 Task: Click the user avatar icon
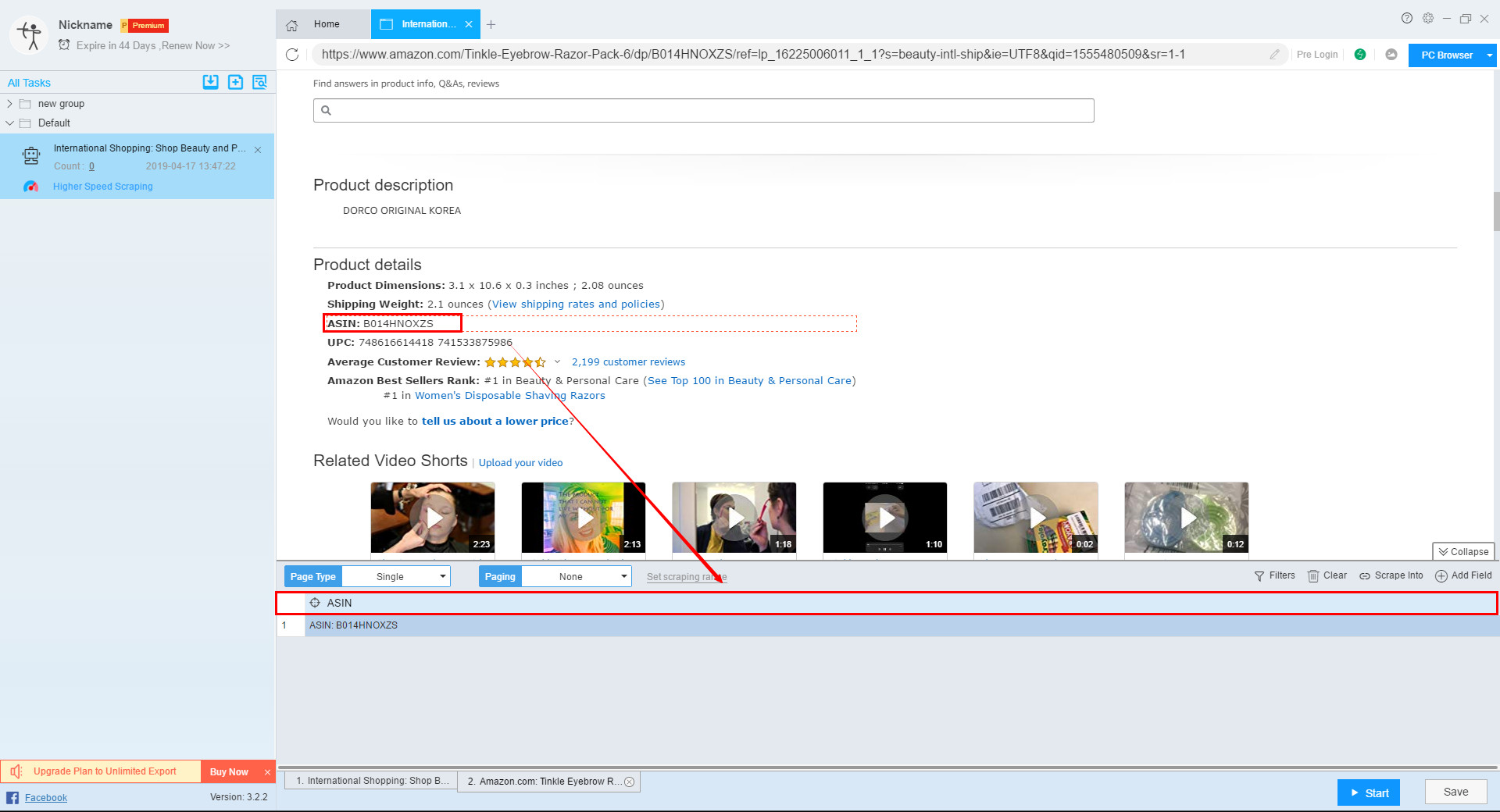tap(29, 35)
